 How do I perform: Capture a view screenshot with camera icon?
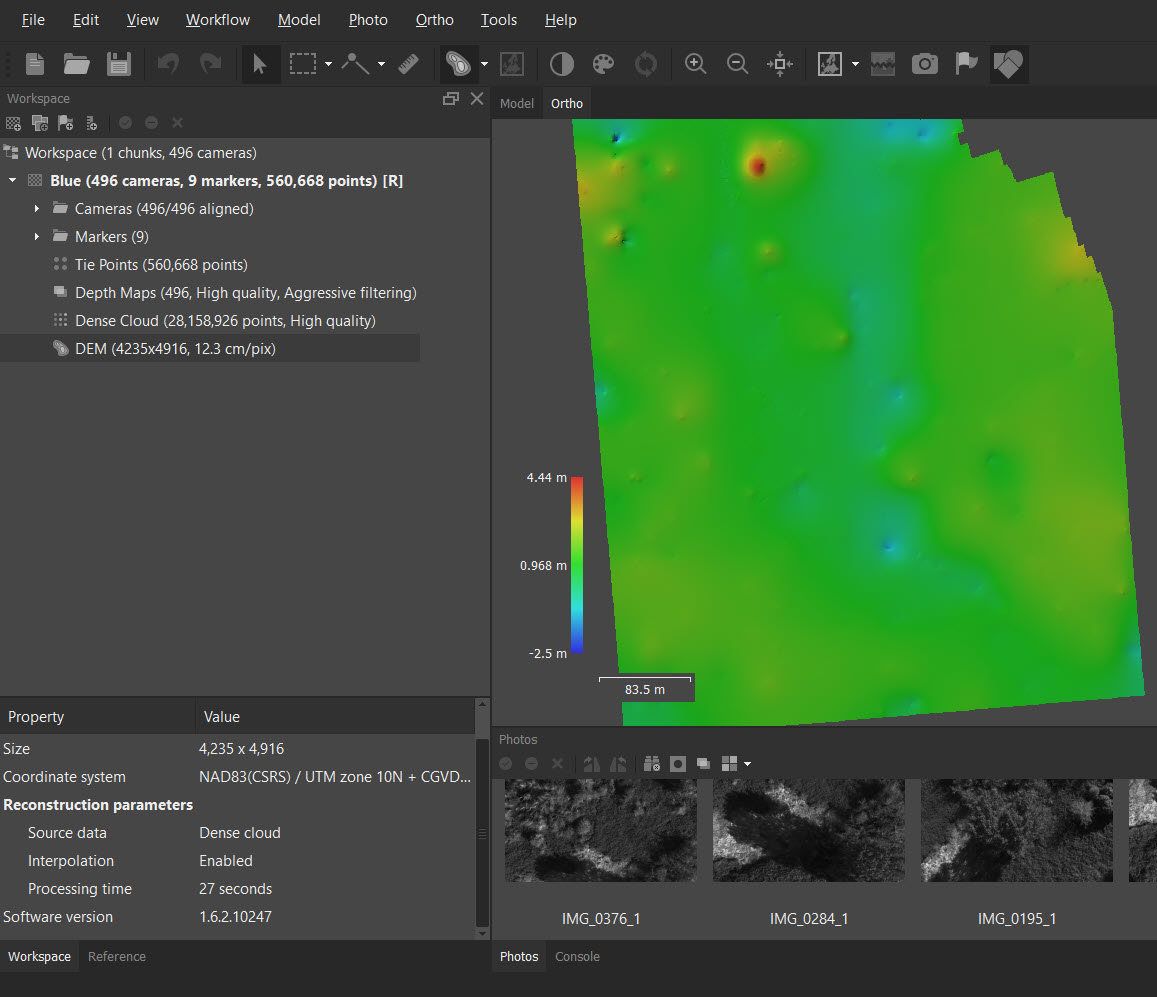(924, 64)
